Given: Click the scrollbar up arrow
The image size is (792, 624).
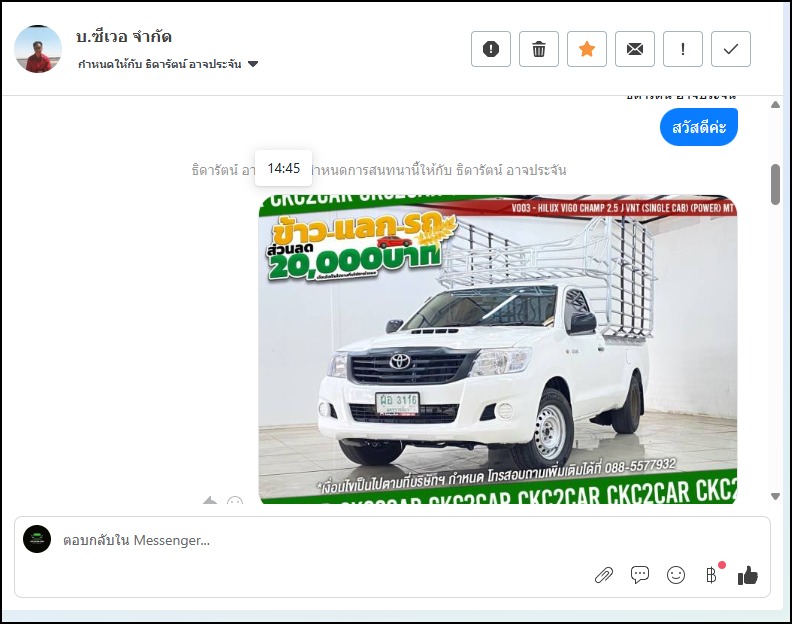Looking at the screenshot, I should 775,105.
